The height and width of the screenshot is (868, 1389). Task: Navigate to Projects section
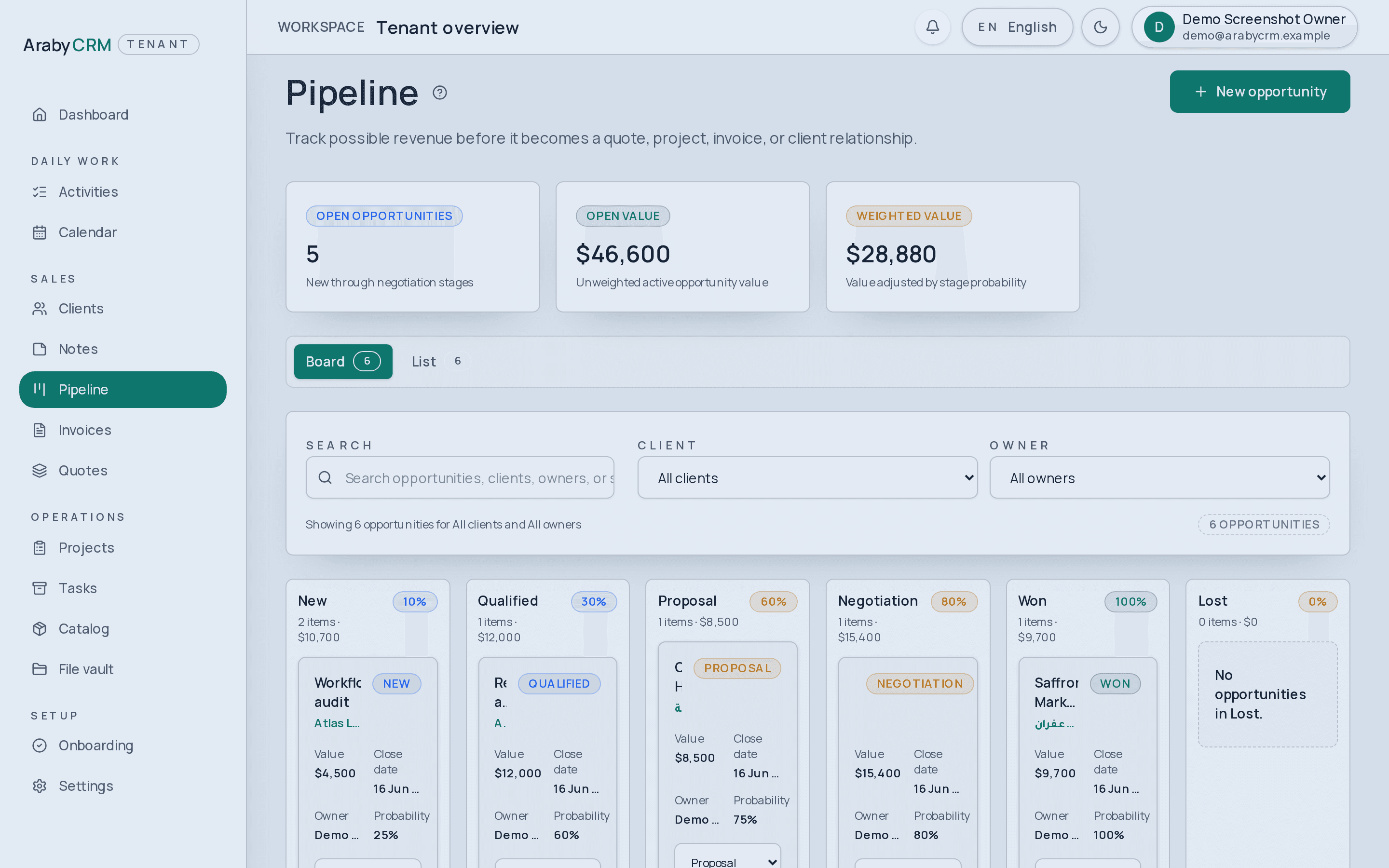tap(123, 548)
